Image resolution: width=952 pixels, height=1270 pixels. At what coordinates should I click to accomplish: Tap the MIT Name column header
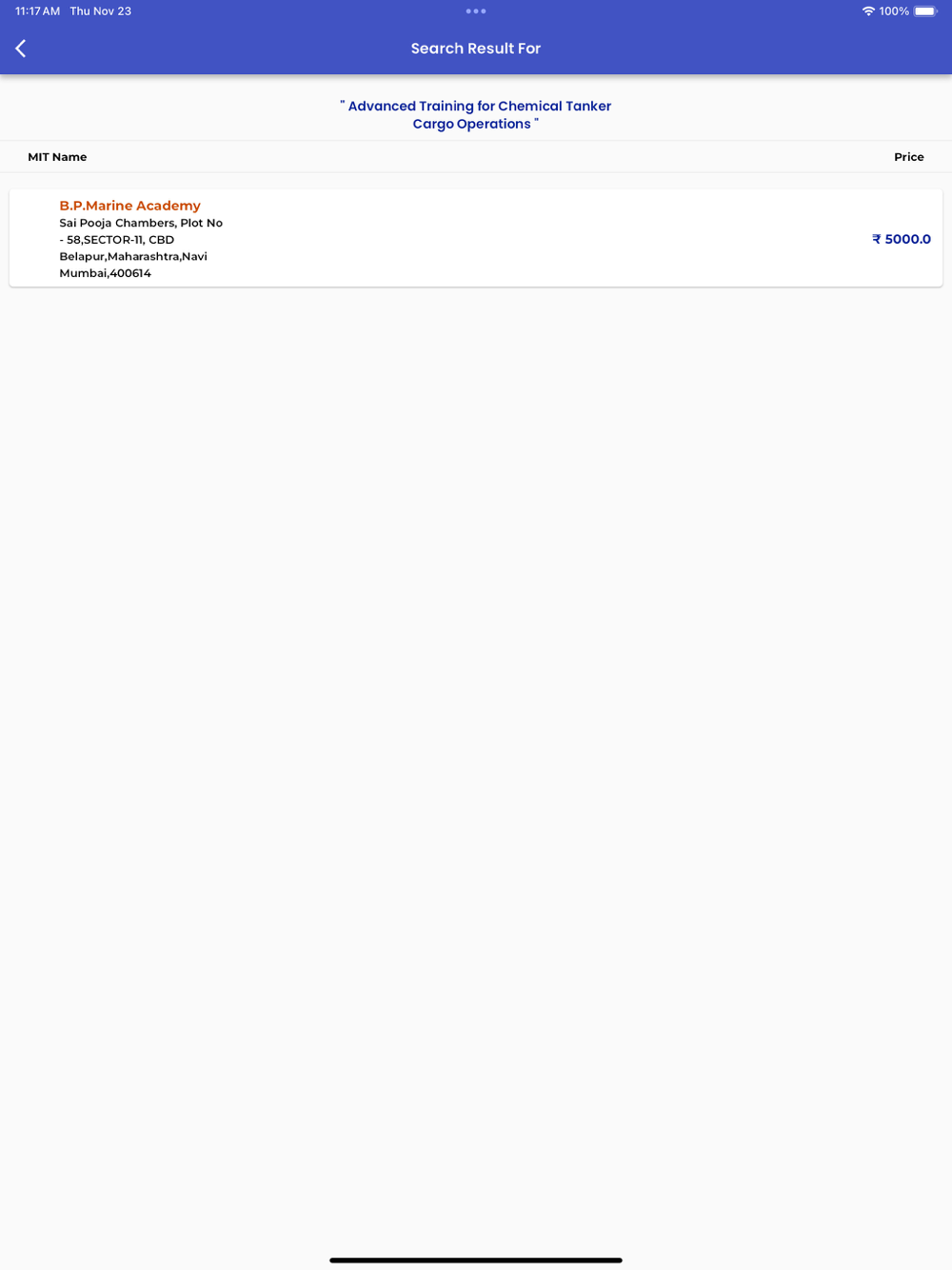point(57,157)
